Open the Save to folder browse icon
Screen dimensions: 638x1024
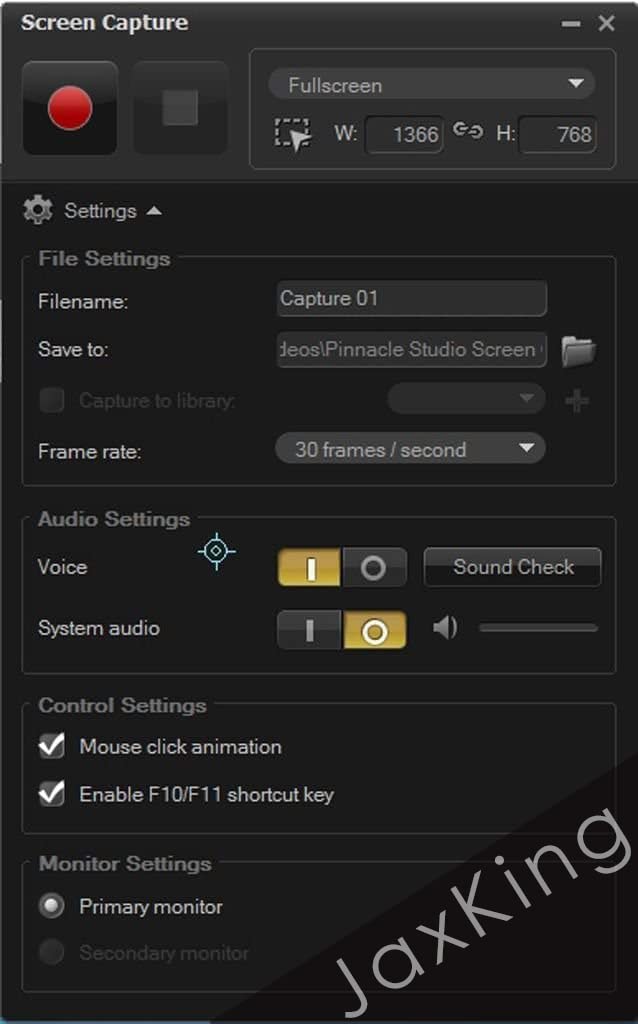click(x=578, y=350)
